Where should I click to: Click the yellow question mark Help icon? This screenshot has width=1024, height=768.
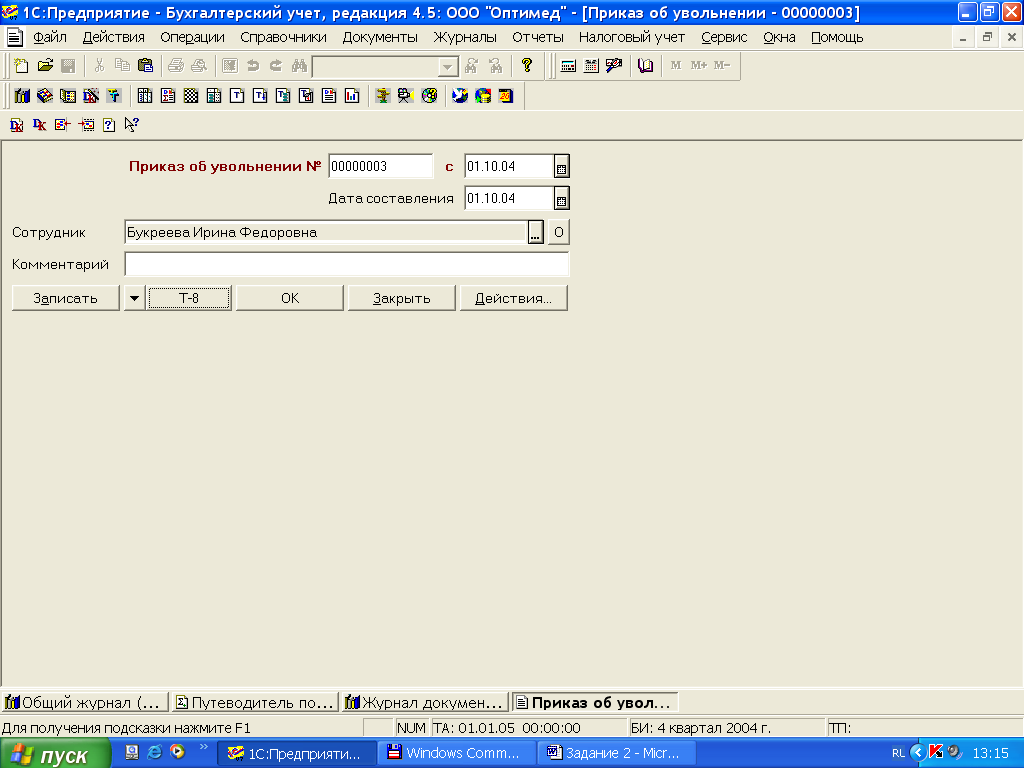pos(526,65)
